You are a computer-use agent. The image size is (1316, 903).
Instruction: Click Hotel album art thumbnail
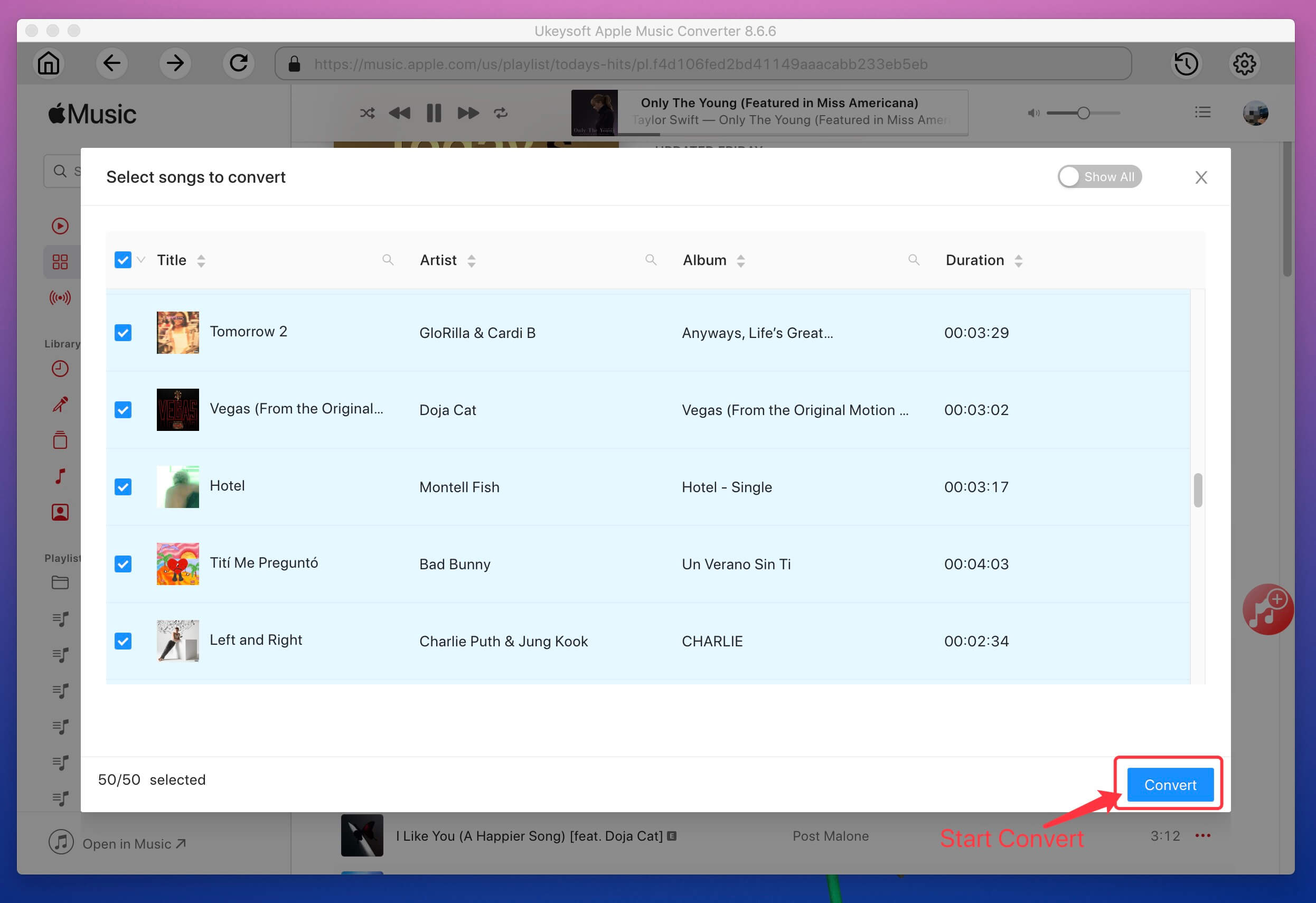tap(177, 486)
